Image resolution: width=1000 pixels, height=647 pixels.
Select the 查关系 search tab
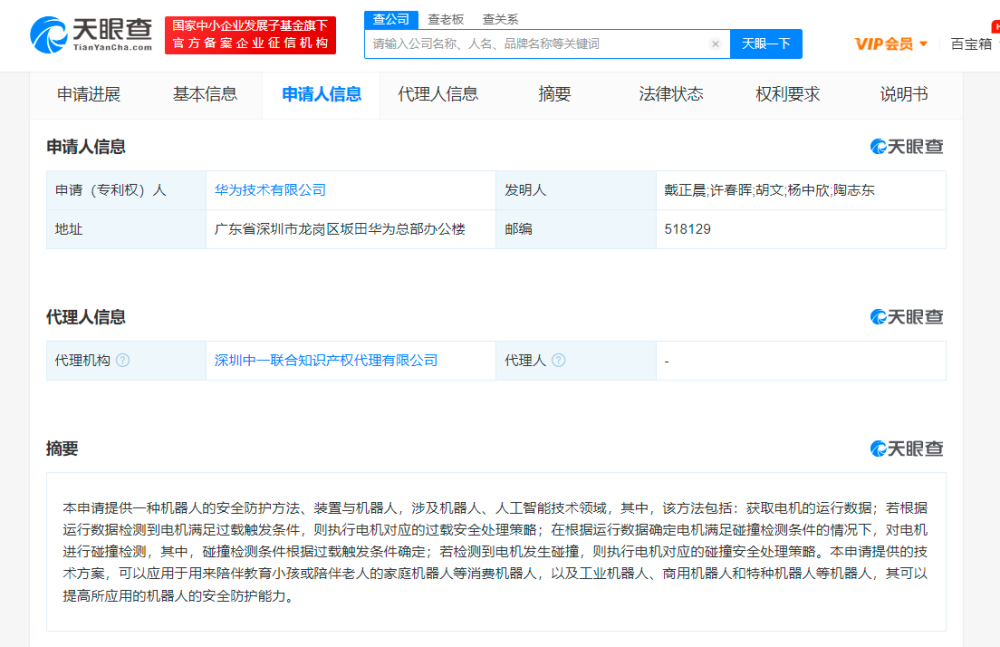(500, 20)
